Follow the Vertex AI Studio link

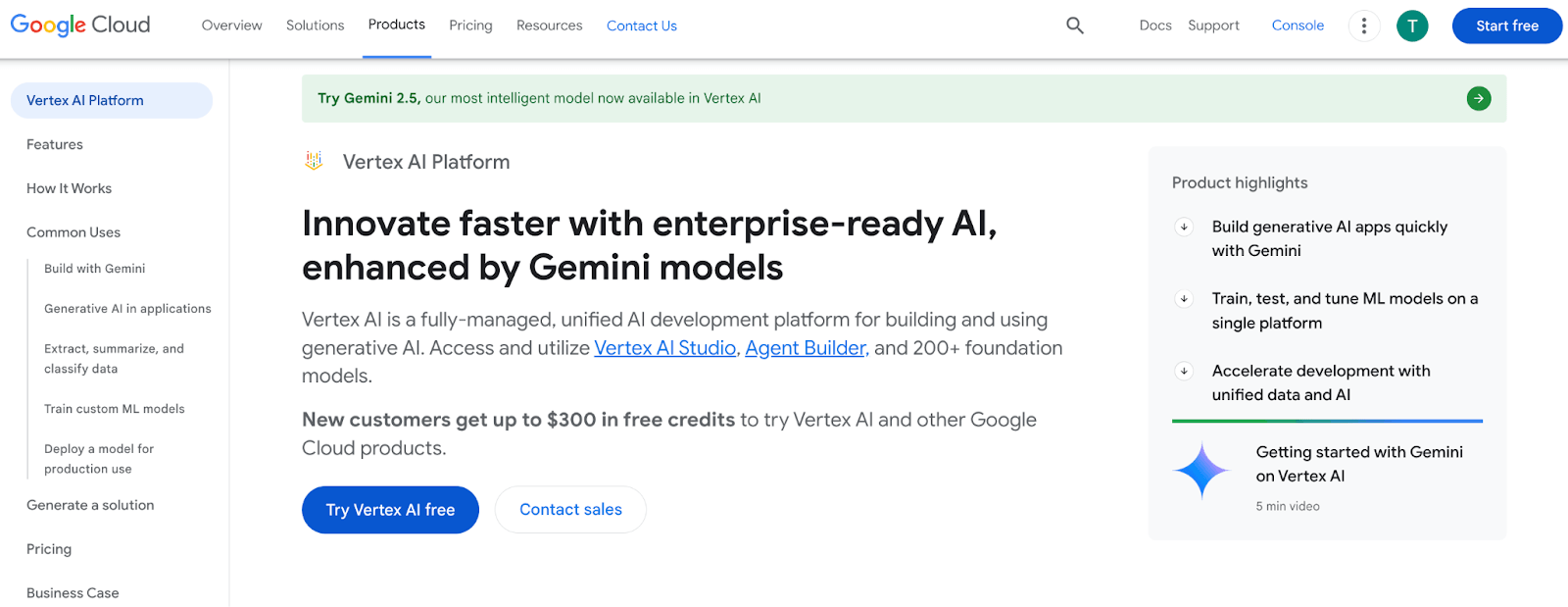(x=664, y=348)
